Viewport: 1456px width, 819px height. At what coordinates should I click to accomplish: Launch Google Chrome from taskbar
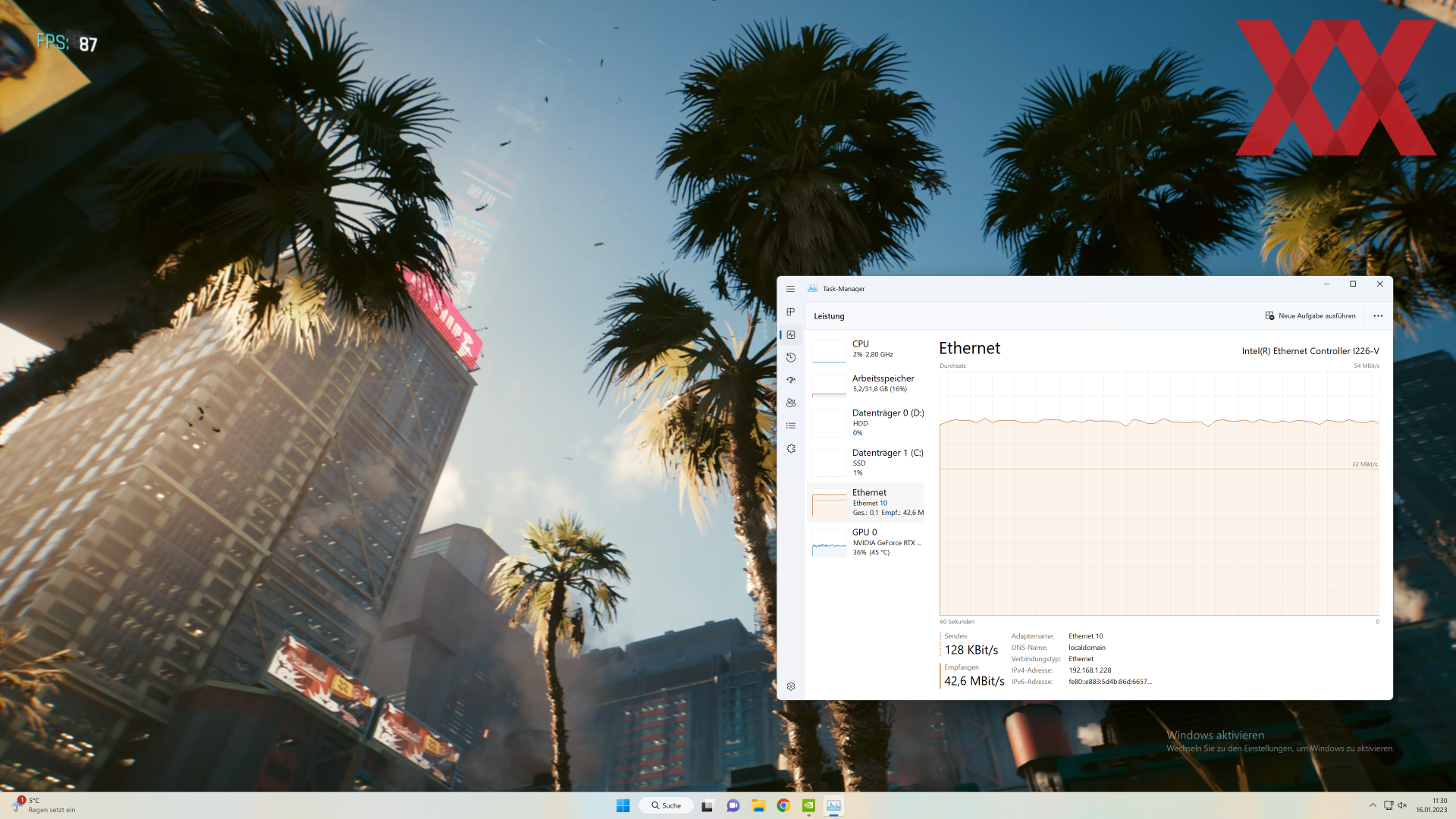point(783,805)
